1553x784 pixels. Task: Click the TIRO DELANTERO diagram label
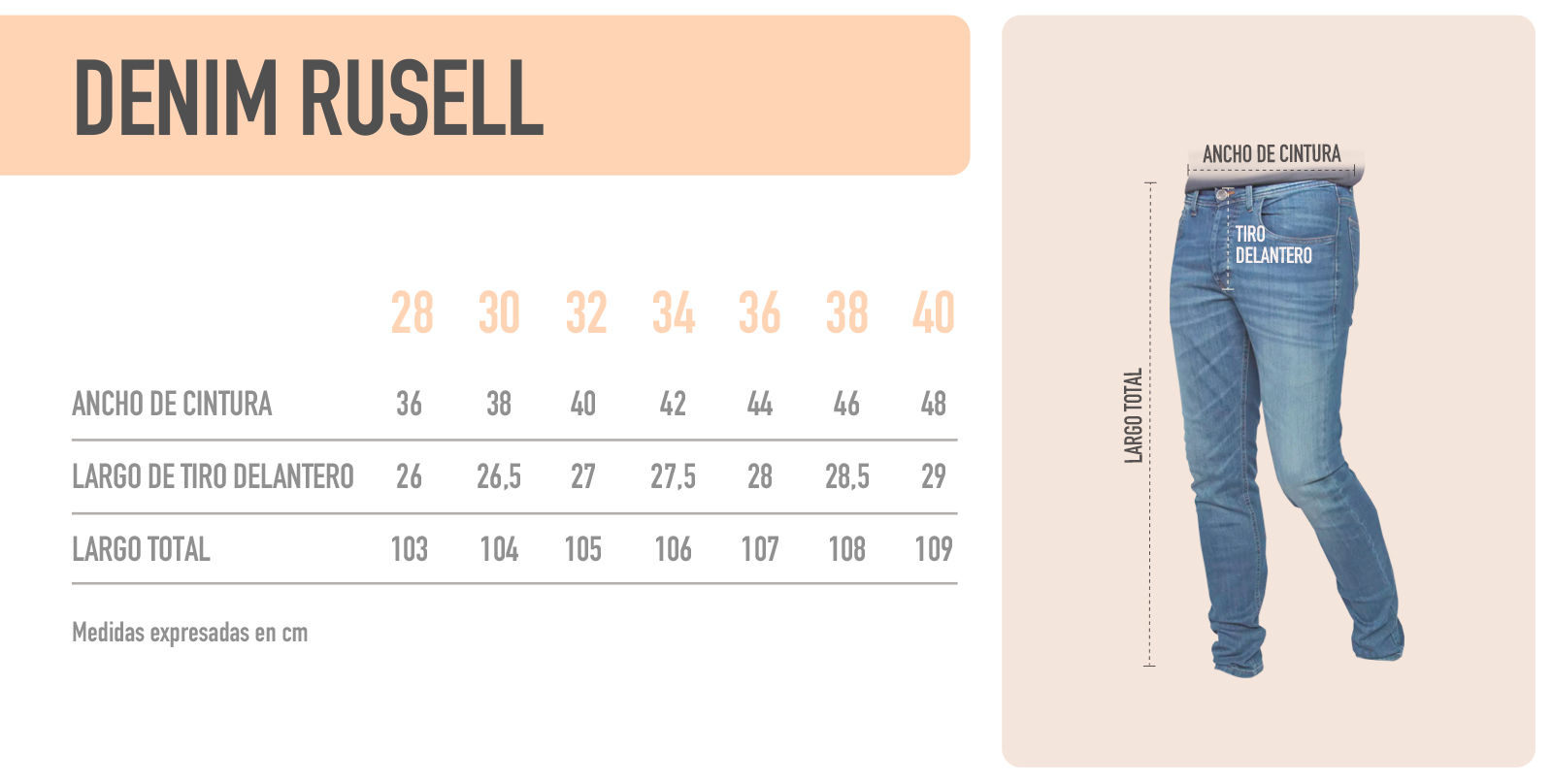click(x=1273, y=245)
